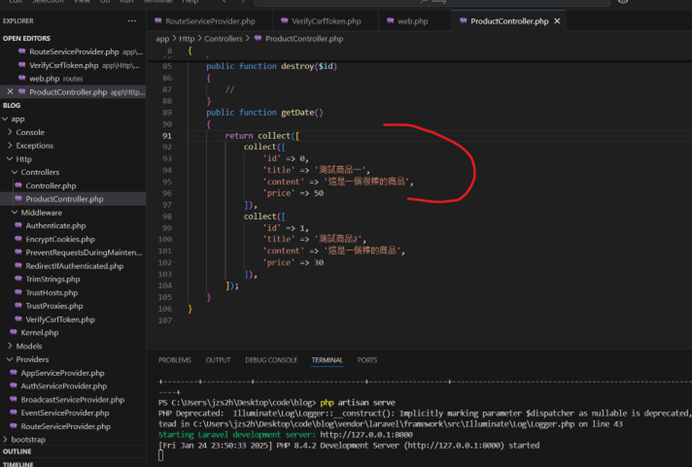Place cursor on 'public function getDate()' line
This screenshot has width=692, height=467.
point(265,113)
